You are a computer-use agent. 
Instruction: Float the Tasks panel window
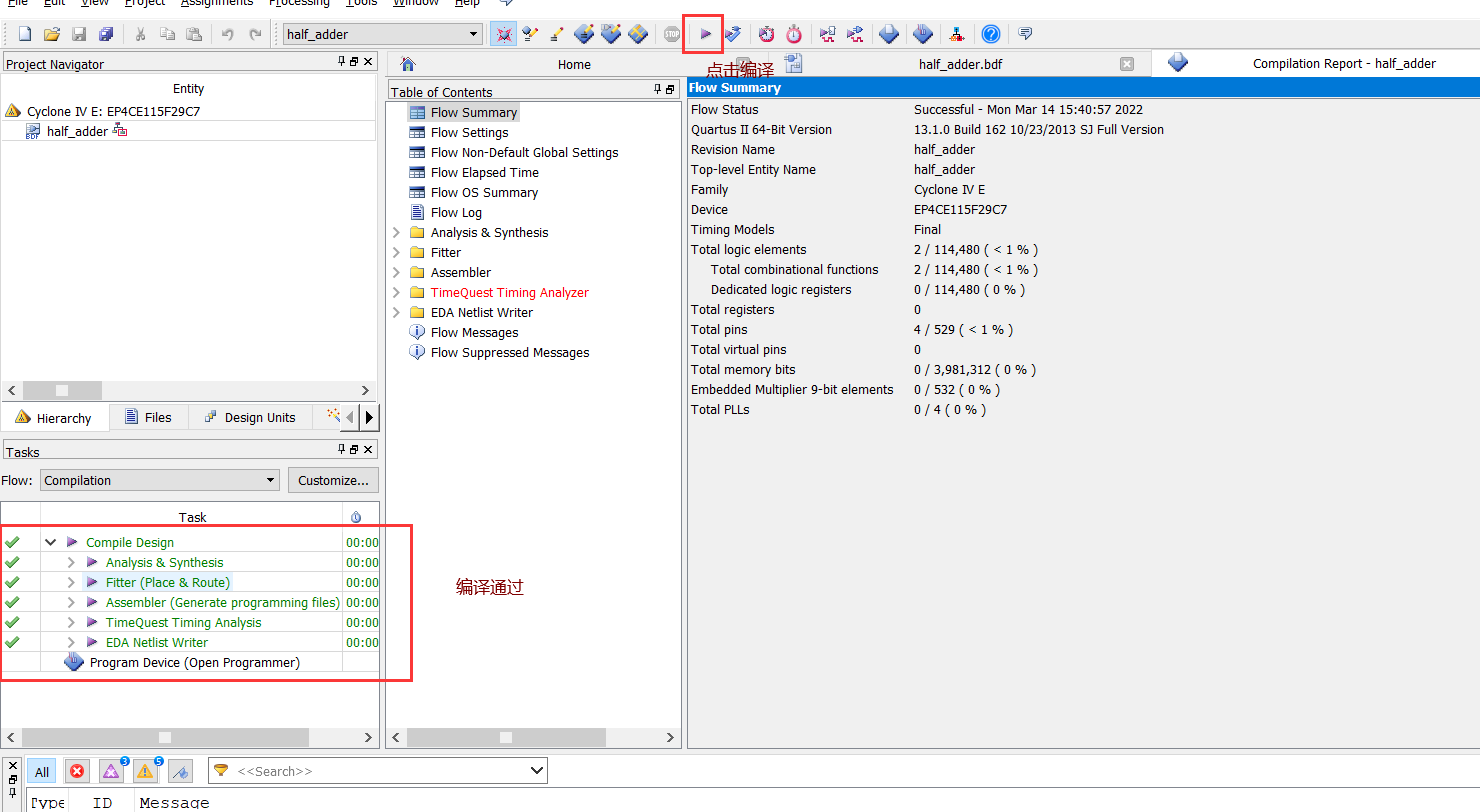(x=355, y=450)
